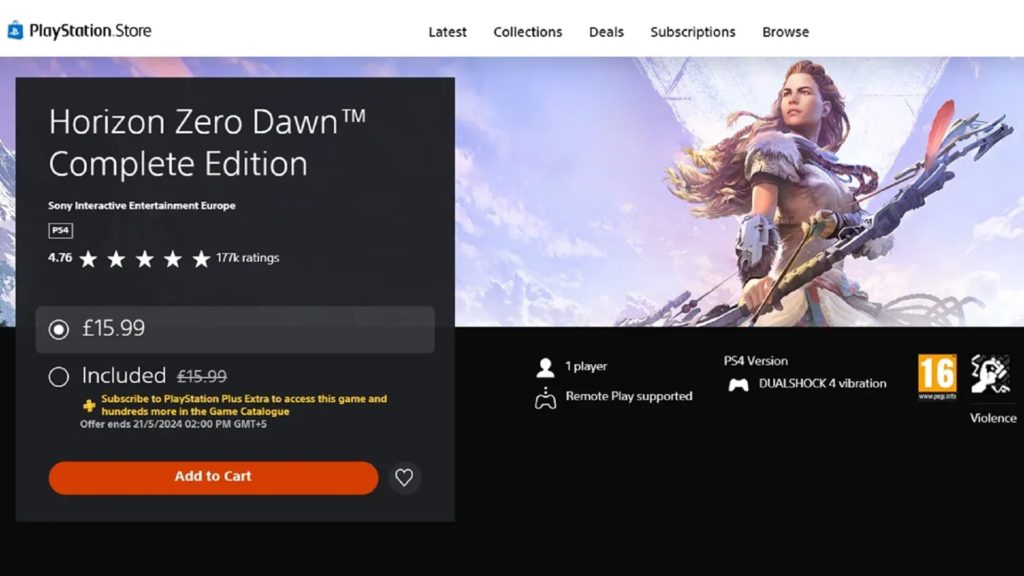Open the Deals section
This screenshot has height=576, width=1024.
606,31
